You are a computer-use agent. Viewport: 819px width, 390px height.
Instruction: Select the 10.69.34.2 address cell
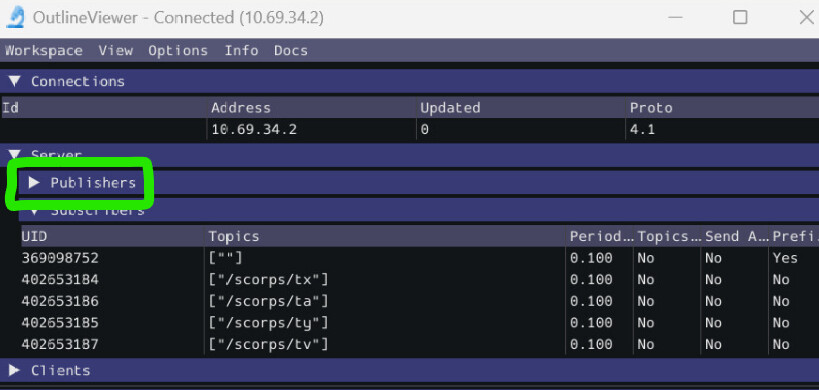coord(254,129)
